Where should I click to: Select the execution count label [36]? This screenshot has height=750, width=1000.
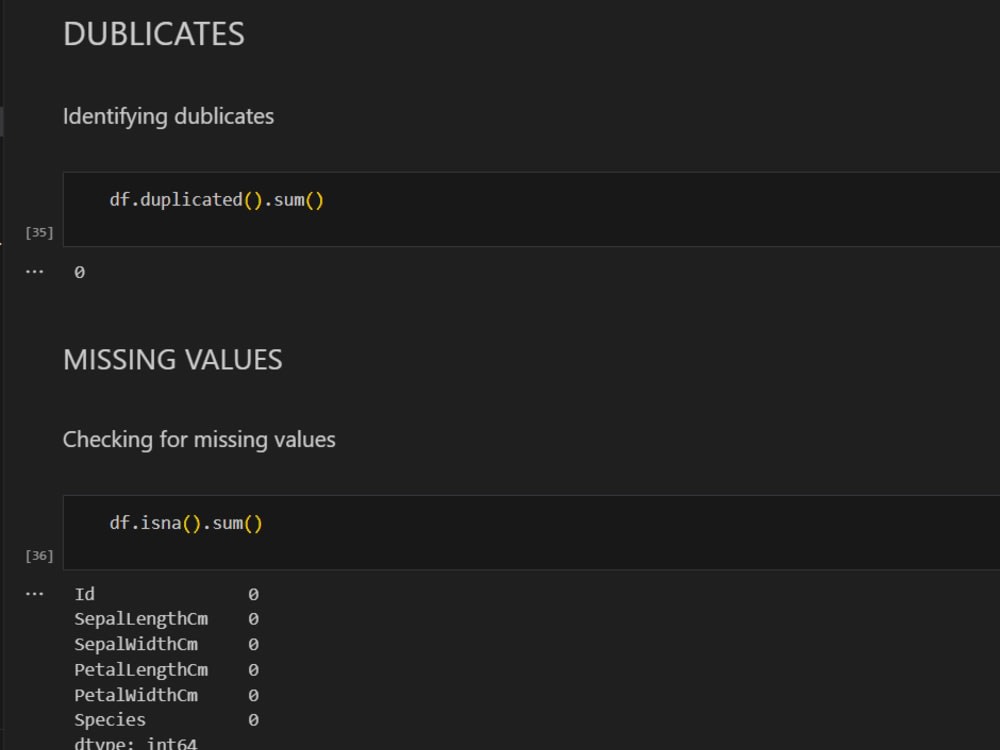click(x=38, y=554)
